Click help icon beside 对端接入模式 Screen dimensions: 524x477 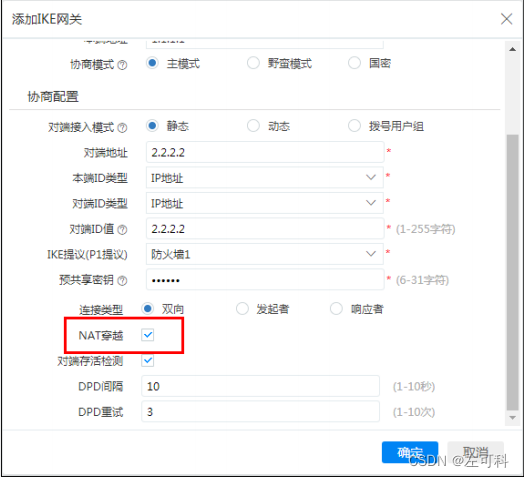(x=123, y=128)
